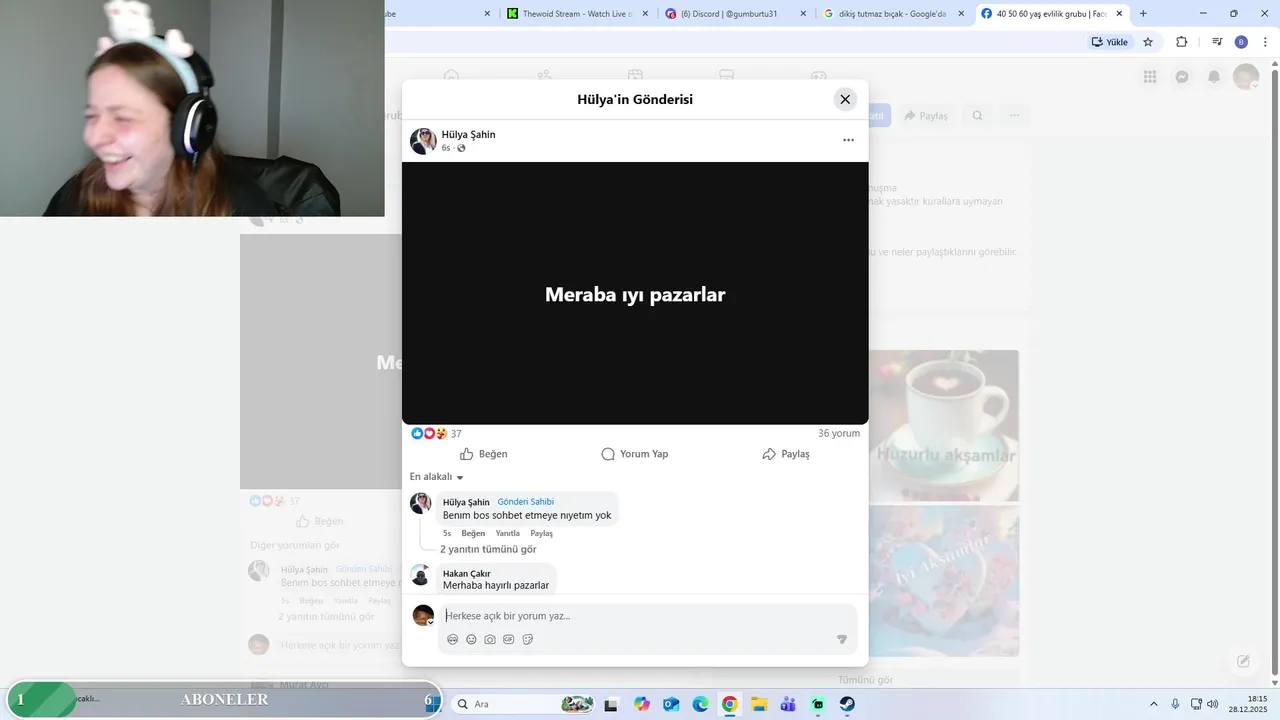Open Outlook from the taskbar

(671, 704)
